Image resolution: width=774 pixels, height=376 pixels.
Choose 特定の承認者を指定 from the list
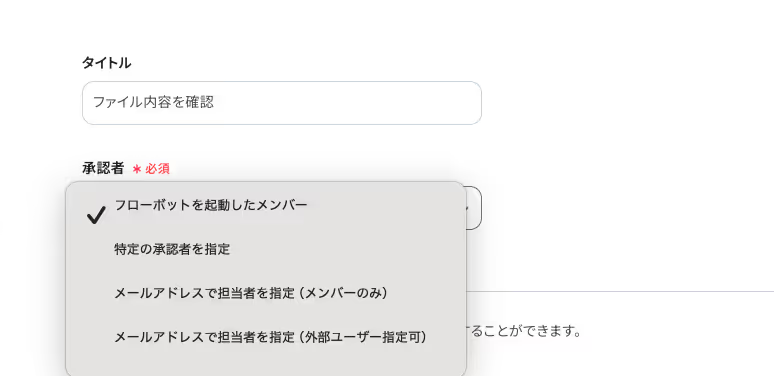click(172, 249)
